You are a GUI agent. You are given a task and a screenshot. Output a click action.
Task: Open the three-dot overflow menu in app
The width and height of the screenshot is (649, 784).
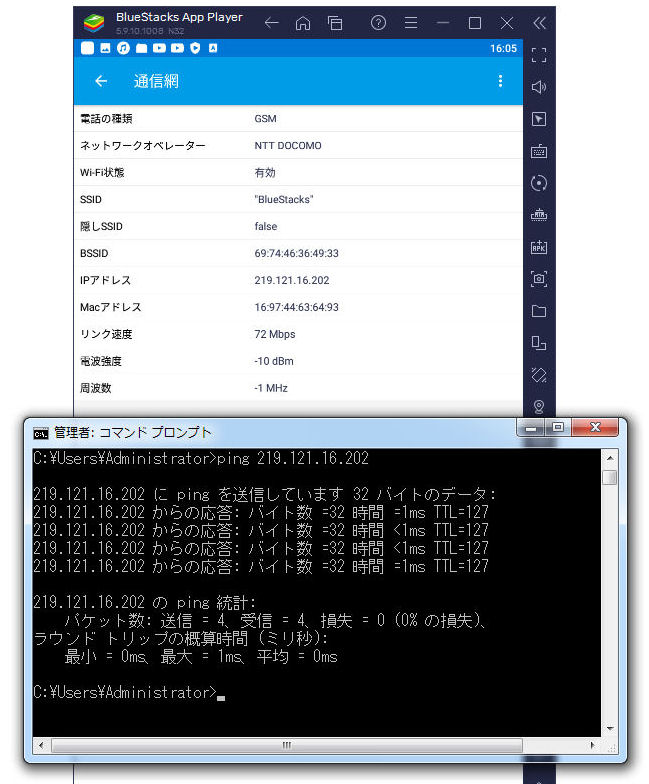tap(500, 81)
